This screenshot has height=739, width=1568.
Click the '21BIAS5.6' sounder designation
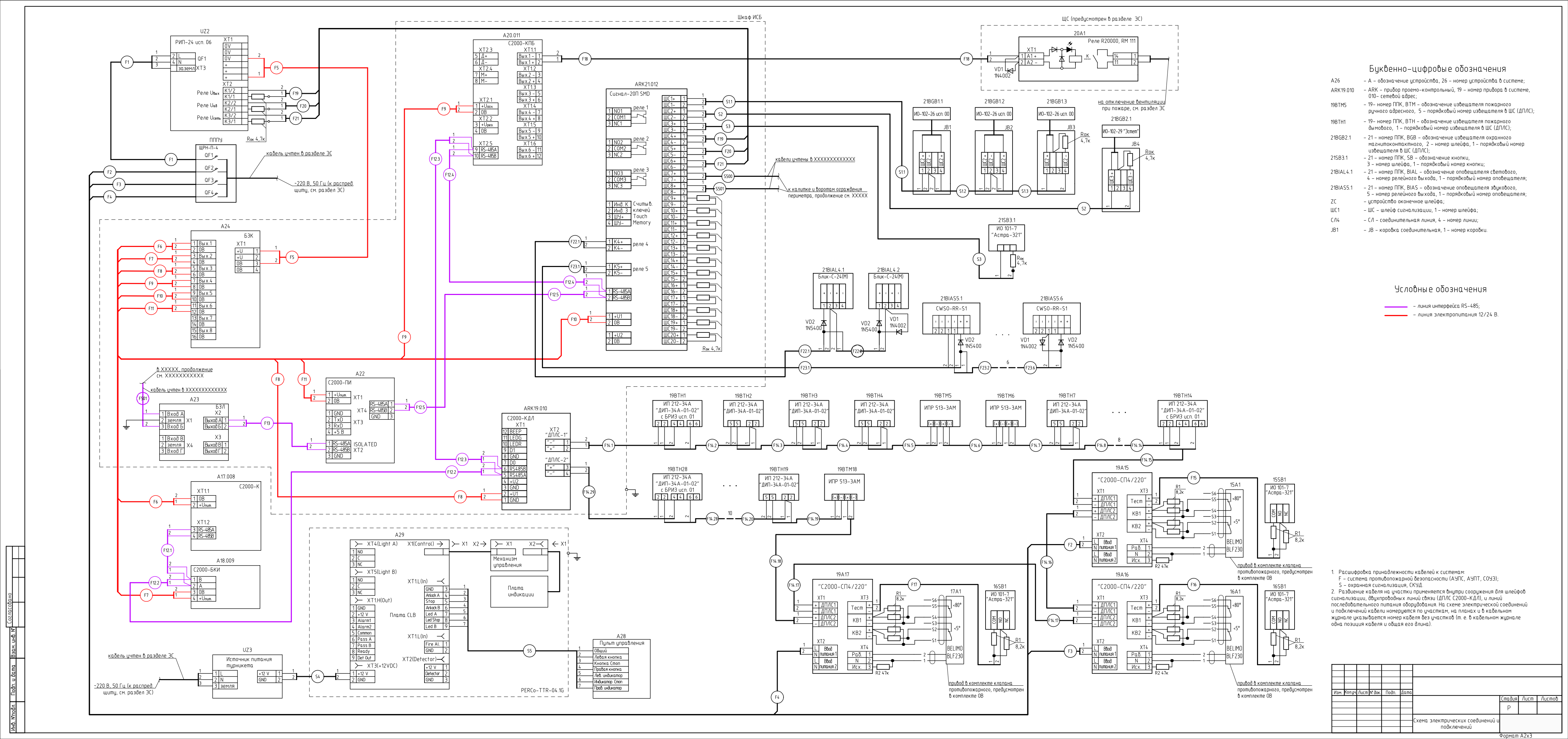pyautogui.click(x=1051, y=299)
